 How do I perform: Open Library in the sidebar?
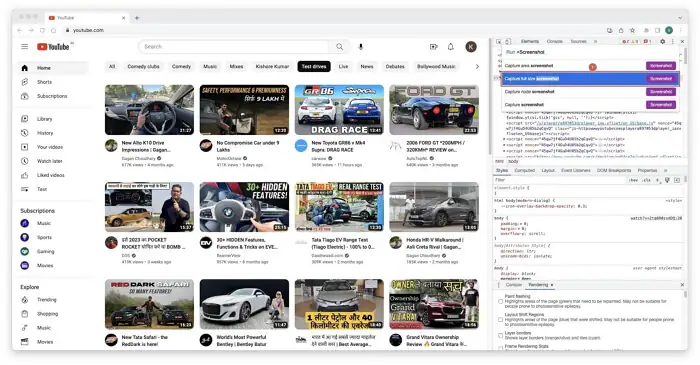pyautogui.click(x=54, y=119)
